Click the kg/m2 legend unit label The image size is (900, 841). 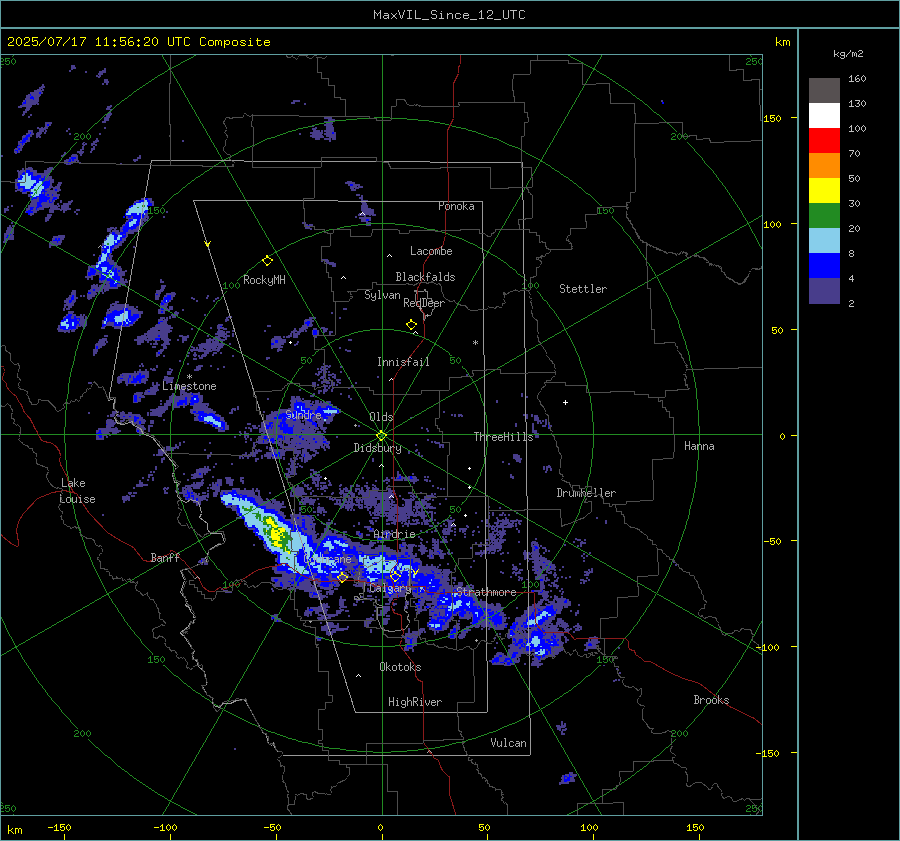click(x=848, y=53)
